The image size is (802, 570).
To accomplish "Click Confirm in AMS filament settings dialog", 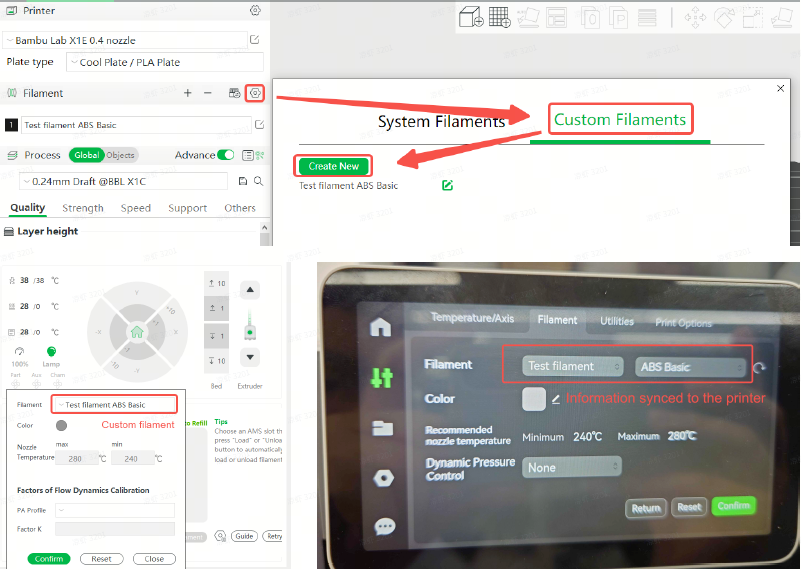I will [49, 559].
